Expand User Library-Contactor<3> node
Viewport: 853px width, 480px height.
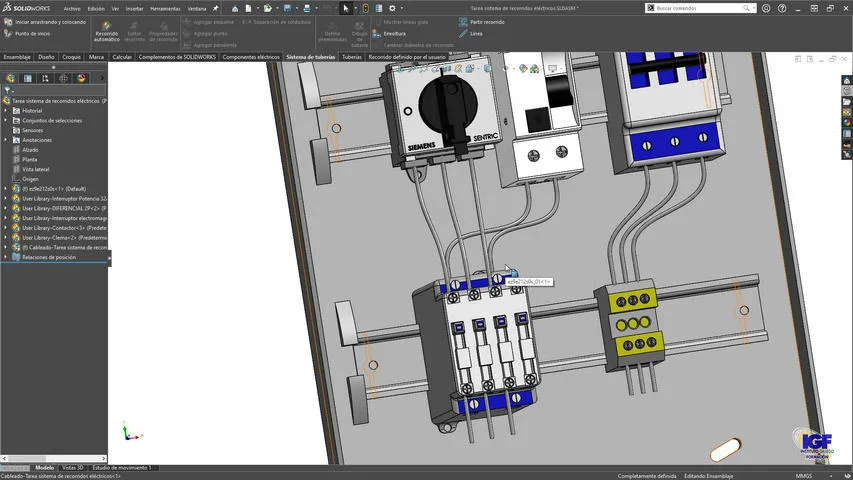click(x=5, y=228)
